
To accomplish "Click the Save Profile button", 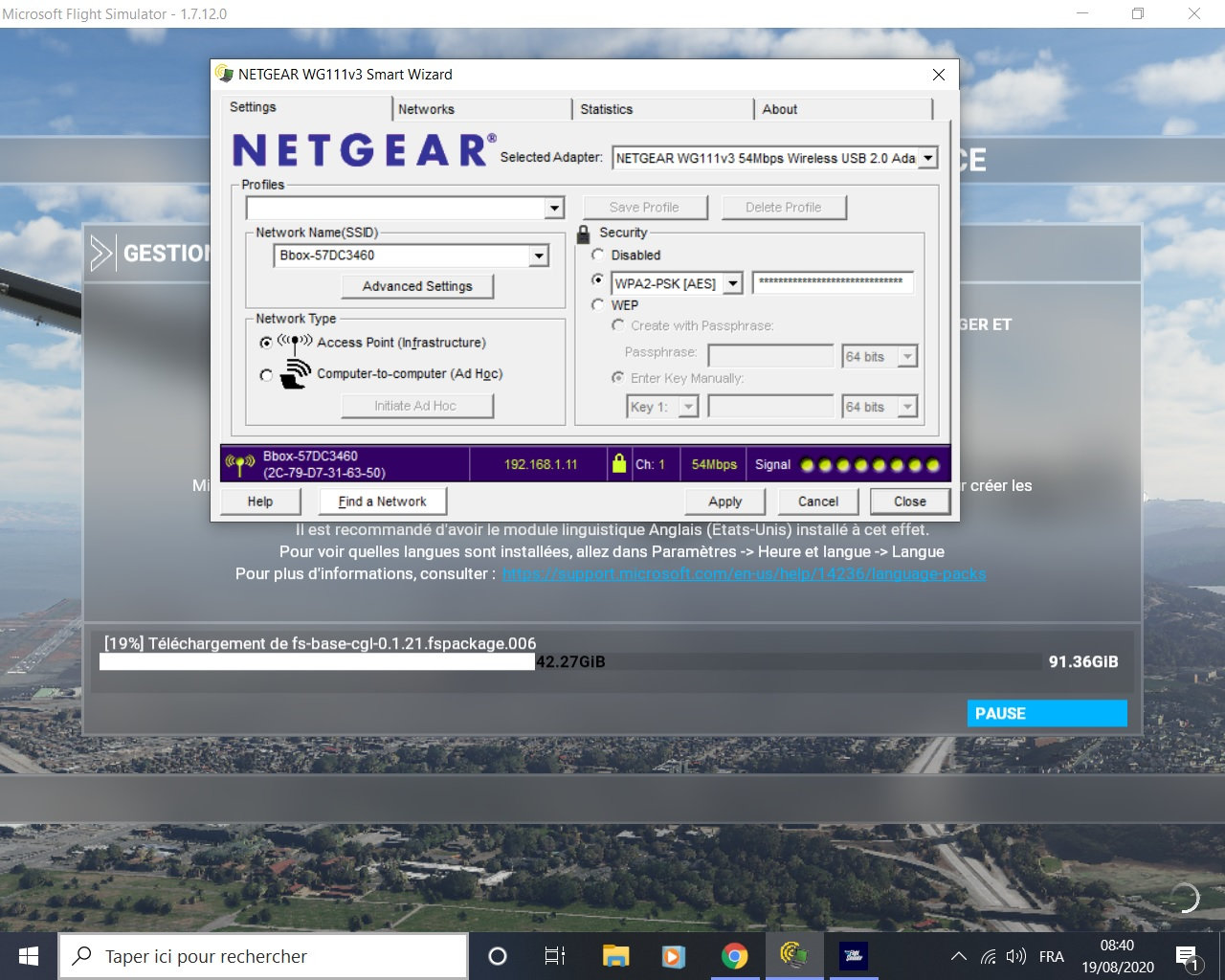I will [x=644, y=208].
